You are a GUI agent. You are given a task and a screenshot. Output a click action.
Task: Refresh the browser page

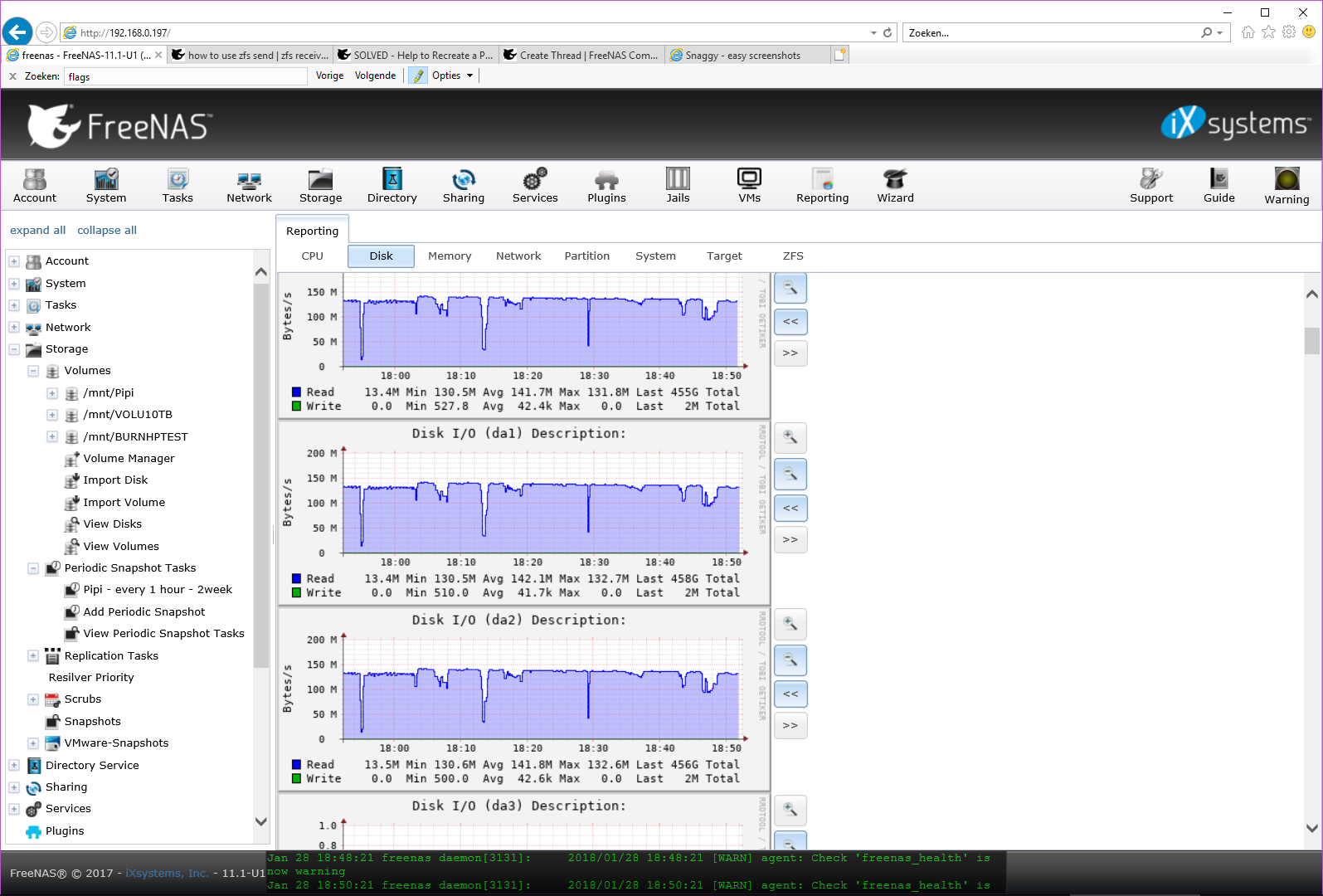[888, 32]
